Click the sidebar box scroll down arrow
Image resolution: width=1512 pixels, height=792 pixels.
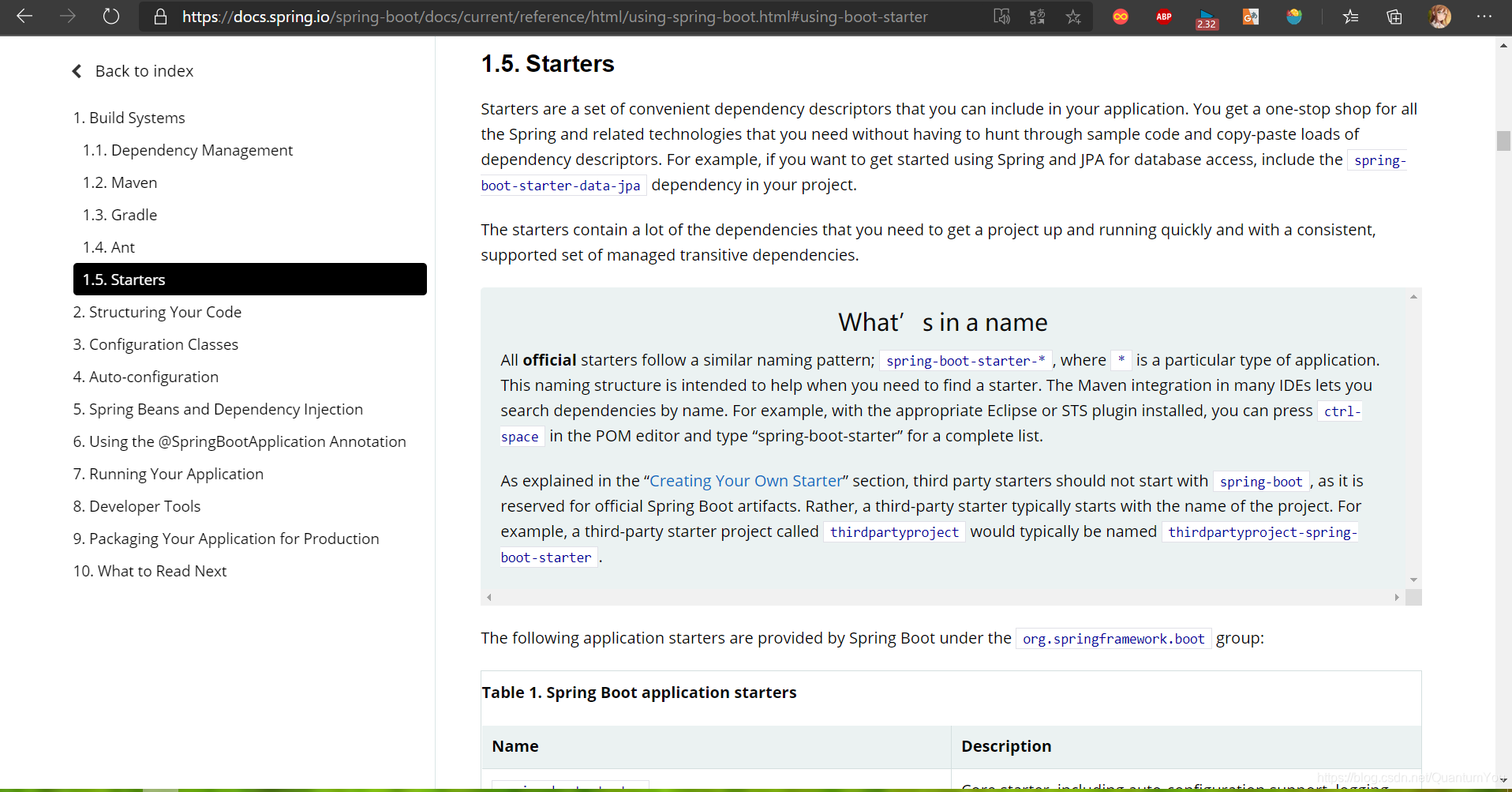1413,580
